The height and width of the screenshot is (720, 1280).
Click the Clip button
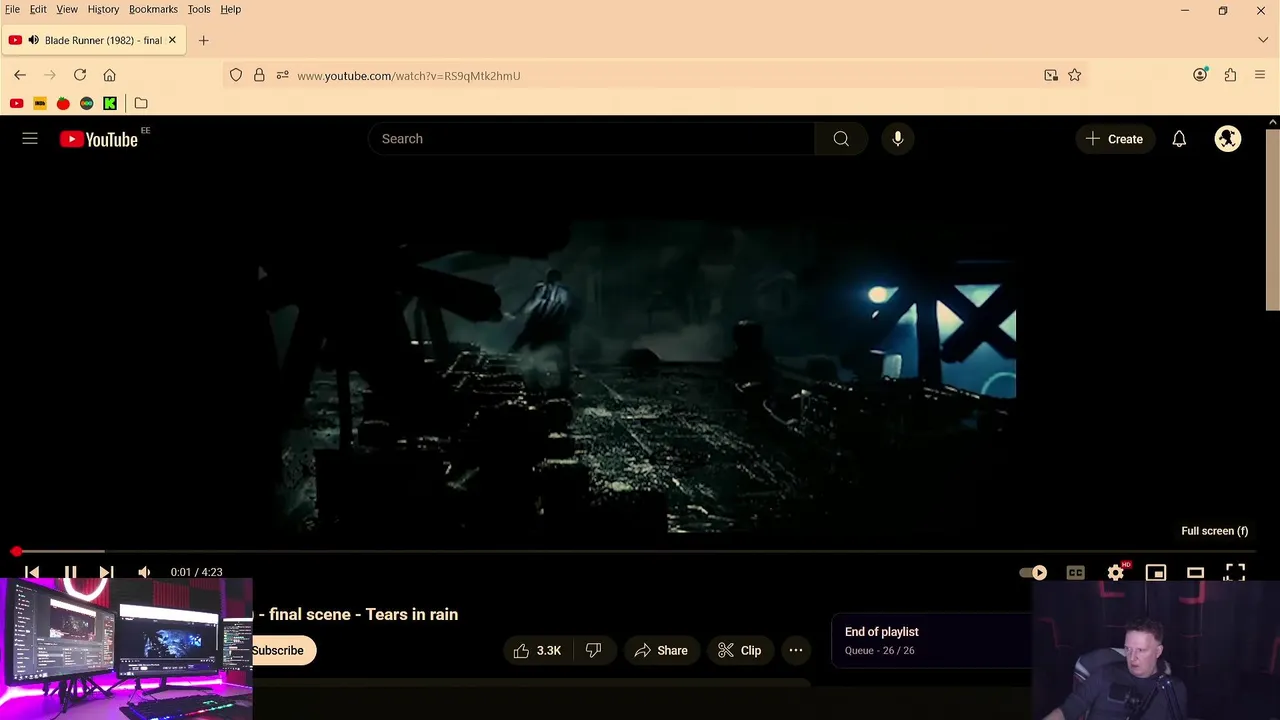(x=740, y=650)
